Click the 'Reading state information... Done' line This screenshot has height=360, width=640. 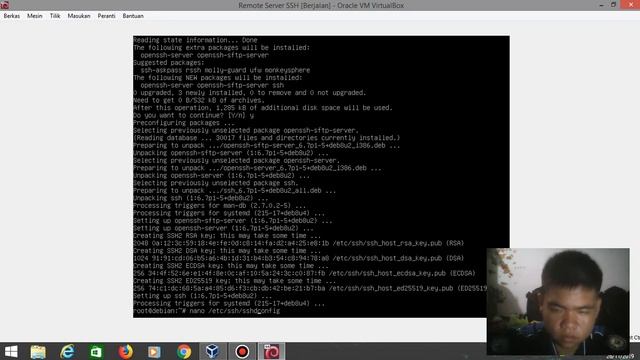[x=195, y=40]
